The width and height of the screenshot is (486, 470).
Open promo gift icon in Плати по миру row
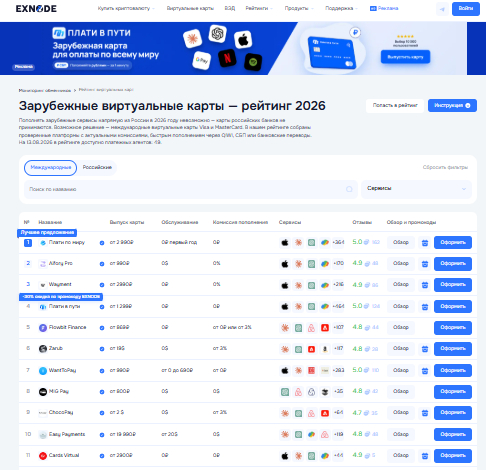(x=425, y=243)
